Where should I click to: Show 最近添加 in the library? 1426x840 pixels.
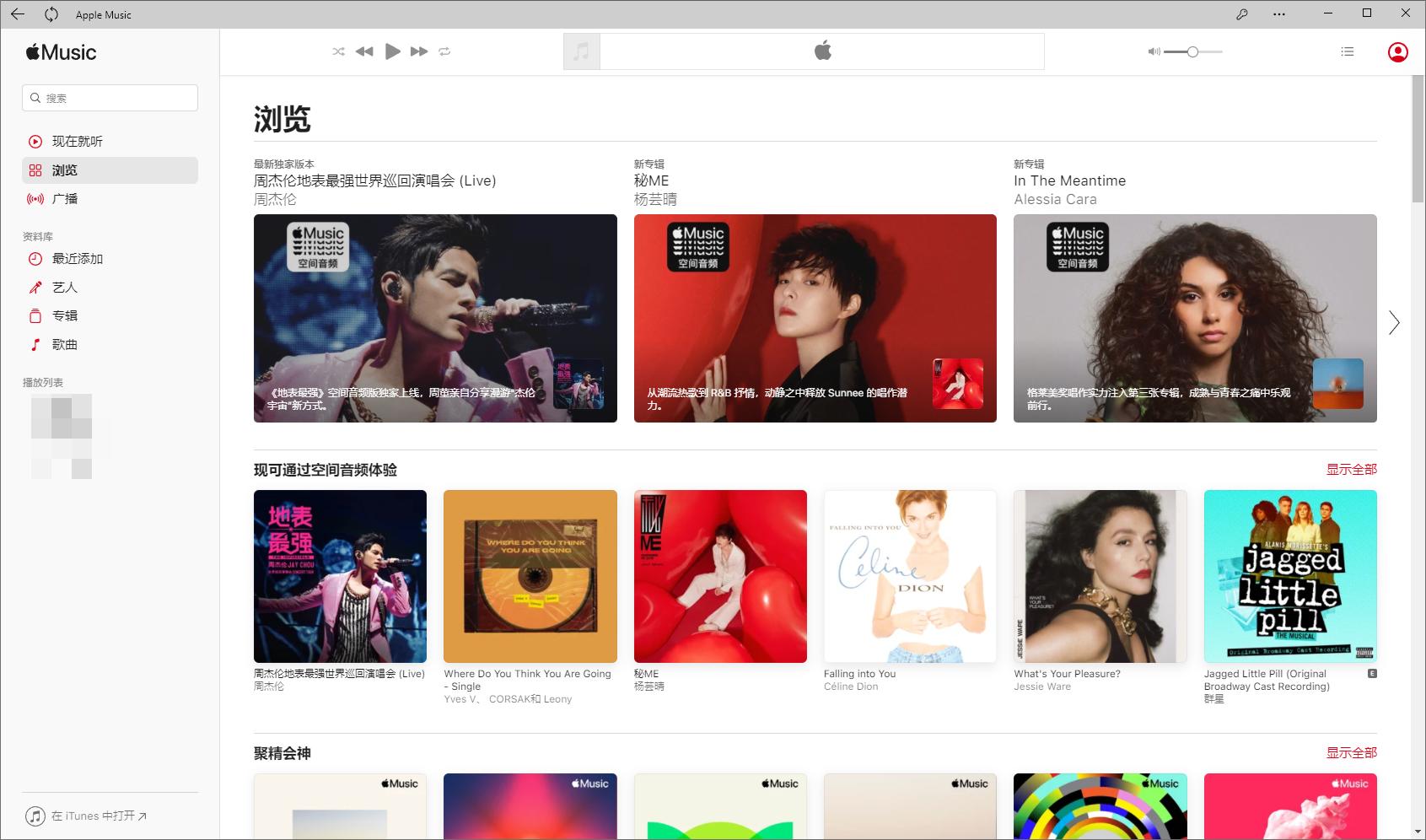tap(110, 259)
